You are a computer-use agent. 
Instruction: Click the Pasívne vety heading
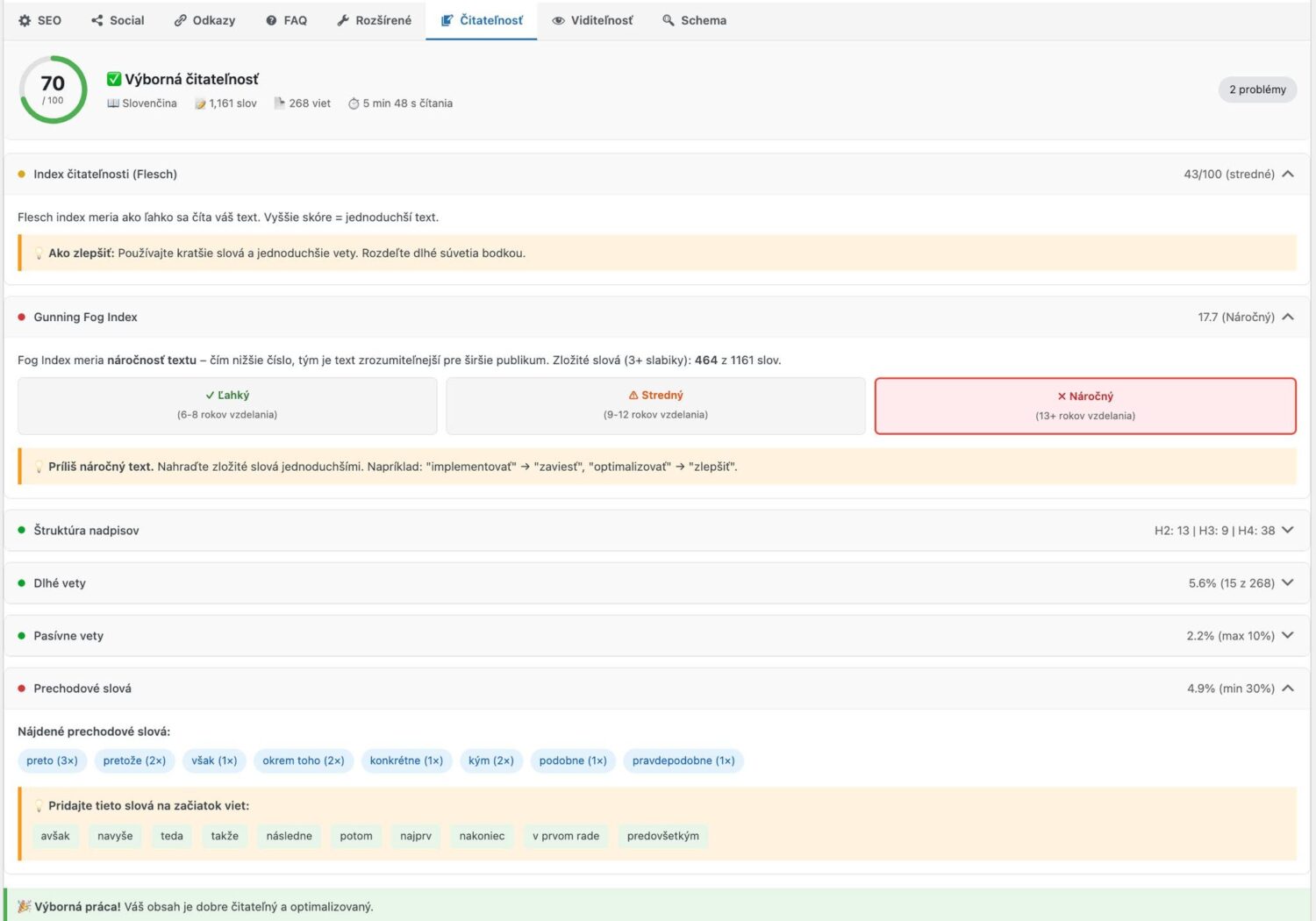[68, 636]
